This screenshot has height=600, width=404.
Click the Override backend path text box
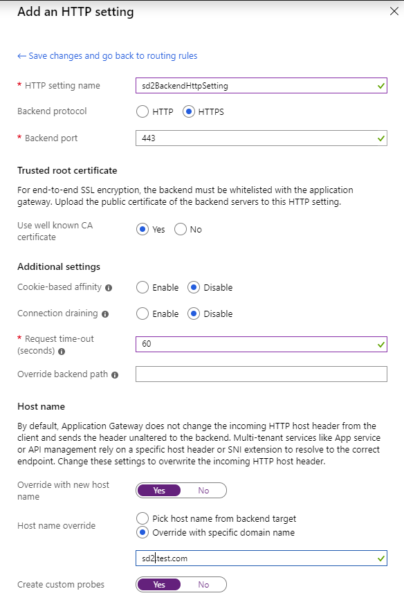coord(261,374)
